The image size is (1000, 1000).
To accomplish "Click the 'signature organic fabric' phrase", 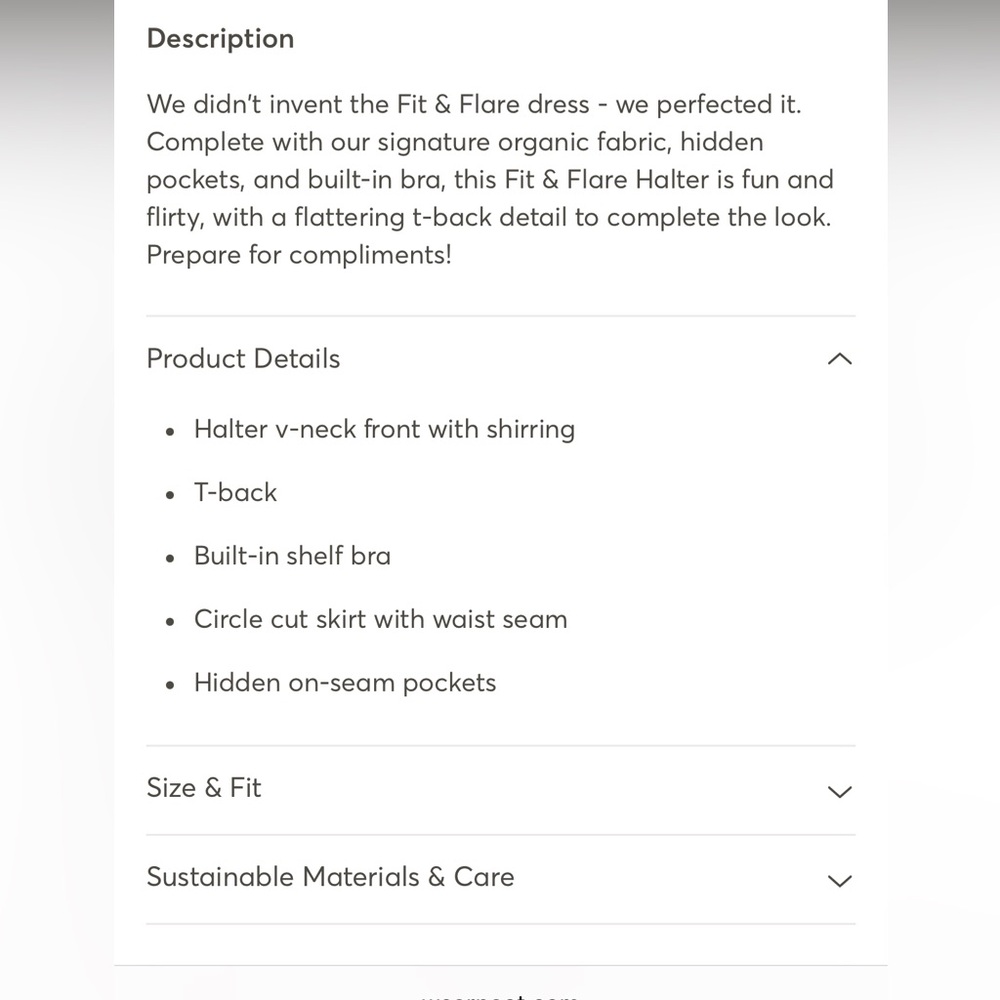I will [x=525, y=142].
